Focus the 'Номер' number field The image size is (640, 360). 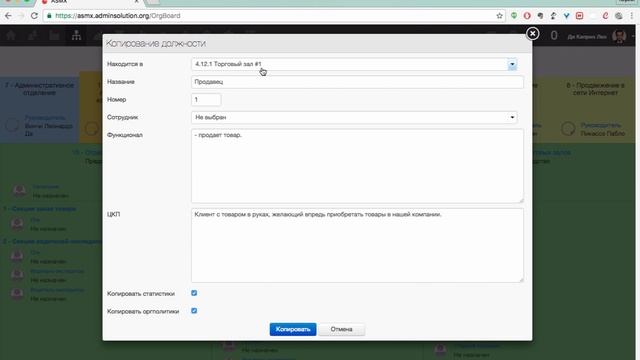[x=206, y=100]
